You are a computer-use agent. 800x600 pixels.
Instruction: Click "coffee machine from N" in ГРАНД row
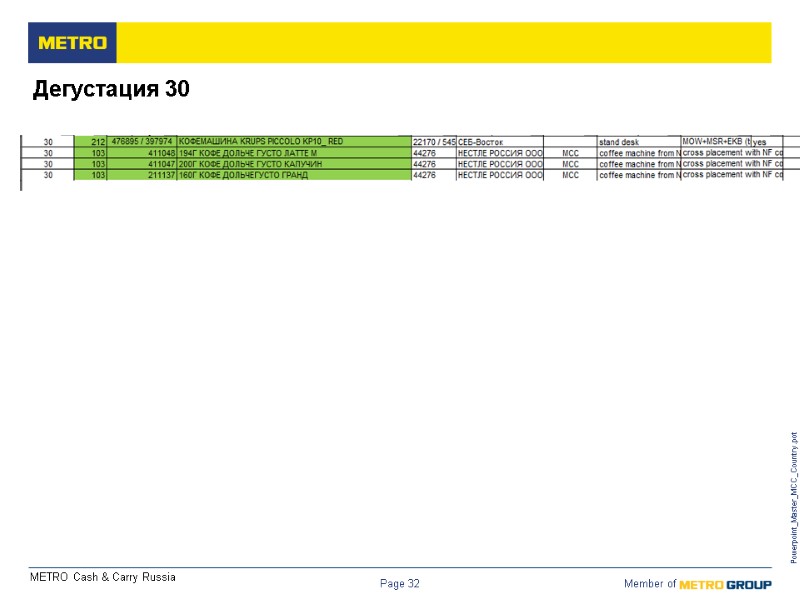point(639,175)
